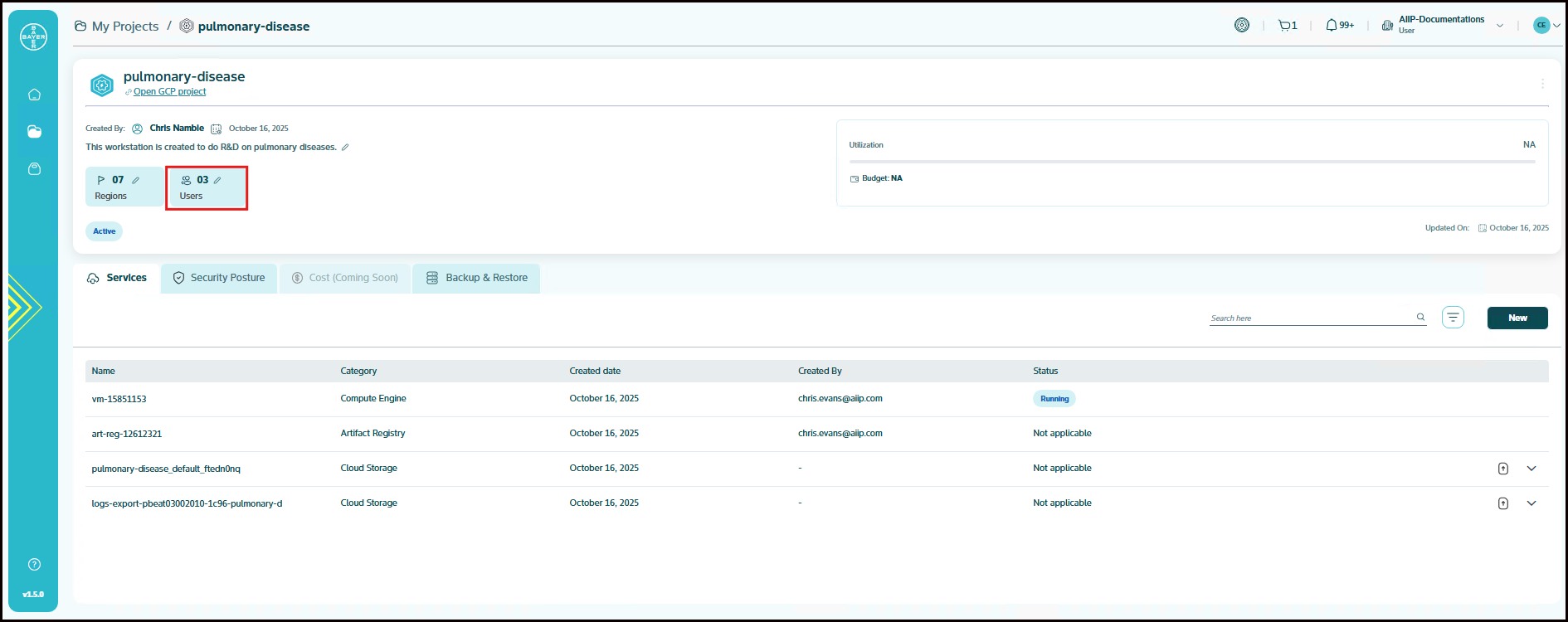Image resolution: width=1568 pixels, height=622 pixels.
Task: Click the edit pencil next to Regions
Action: 136,180
